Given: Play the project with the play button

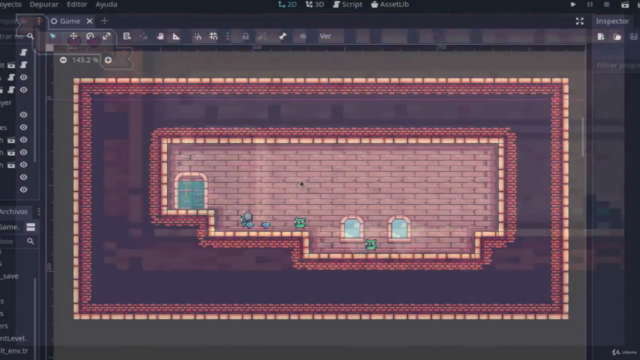Looking at the screenshot, I should tap(573, 4).
